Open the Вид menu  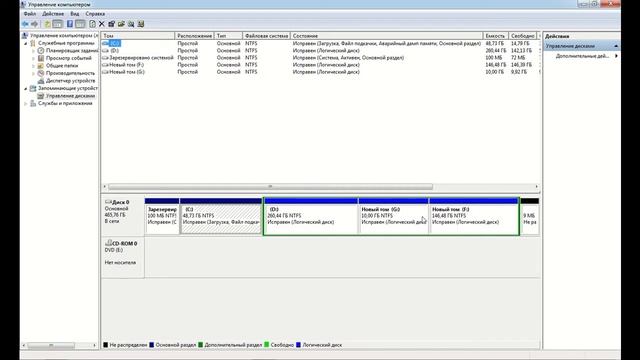click(75, 14)
